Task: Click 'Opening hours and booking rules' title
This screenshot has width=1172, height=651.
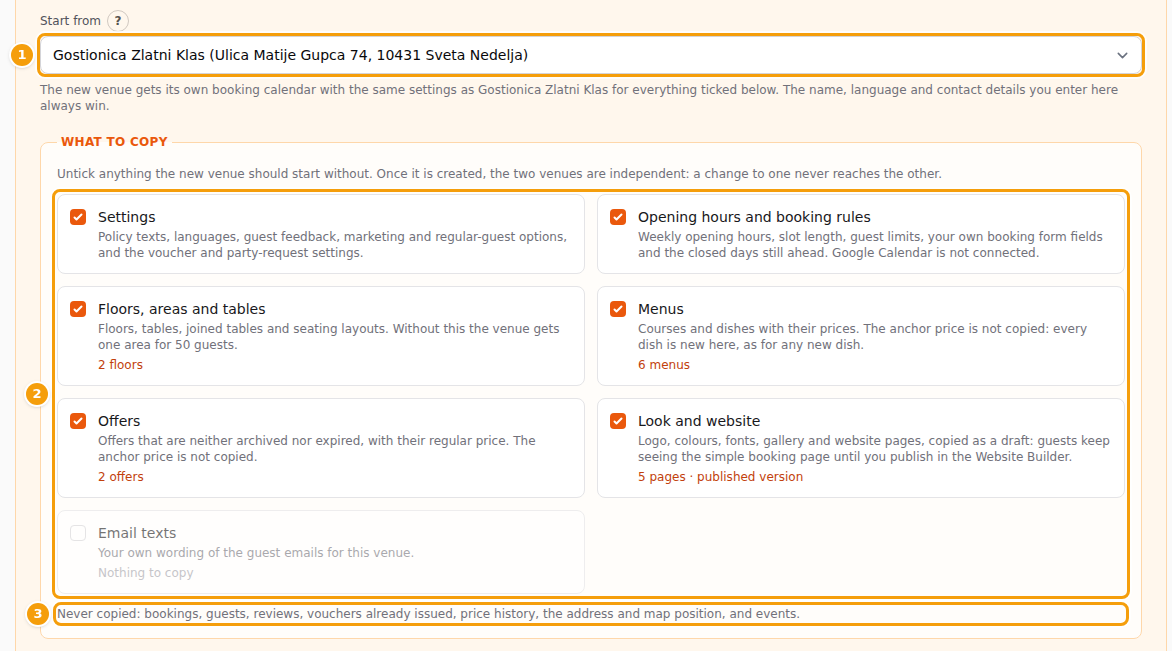Action: click(x=754, y=217)
